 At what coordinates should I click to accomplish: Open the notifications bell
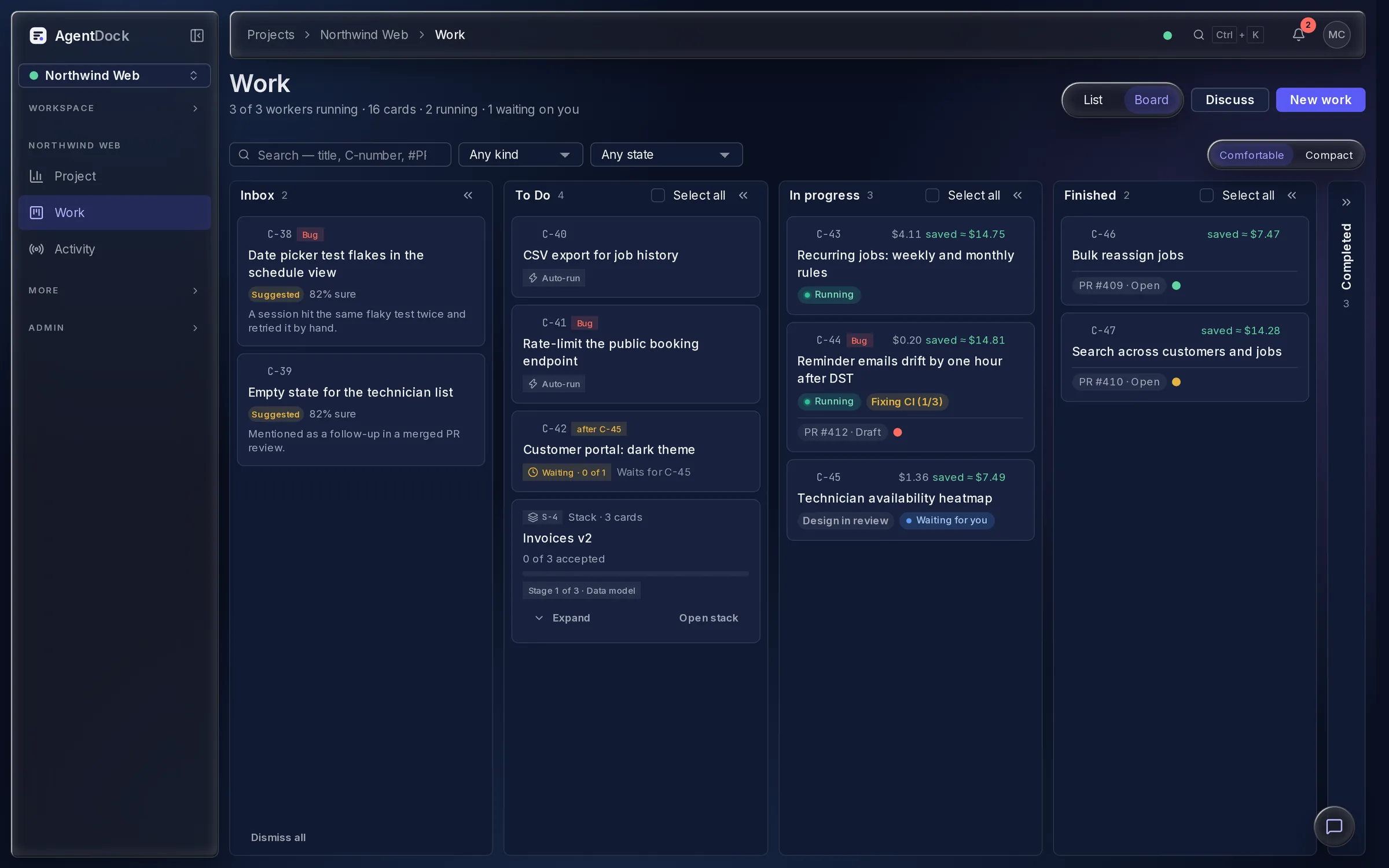[1298, 35]
